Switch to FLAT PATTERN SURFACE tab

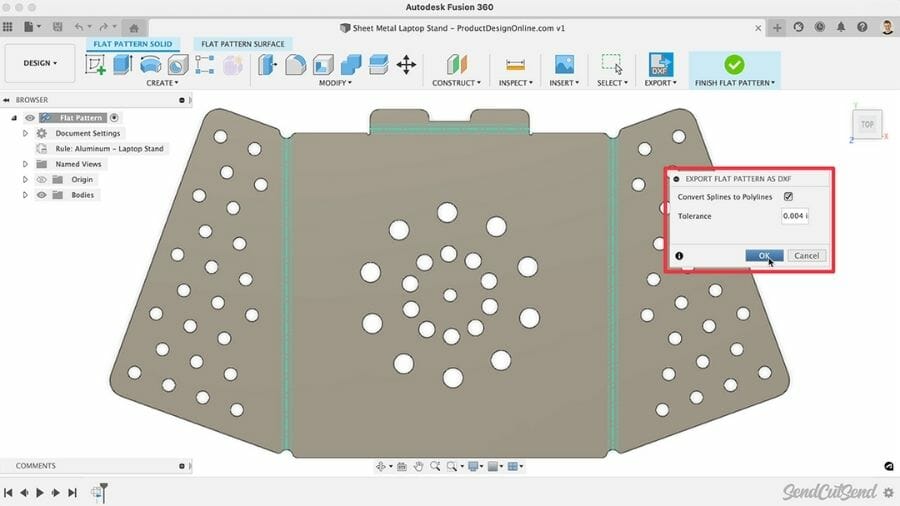tap(243, 44)
